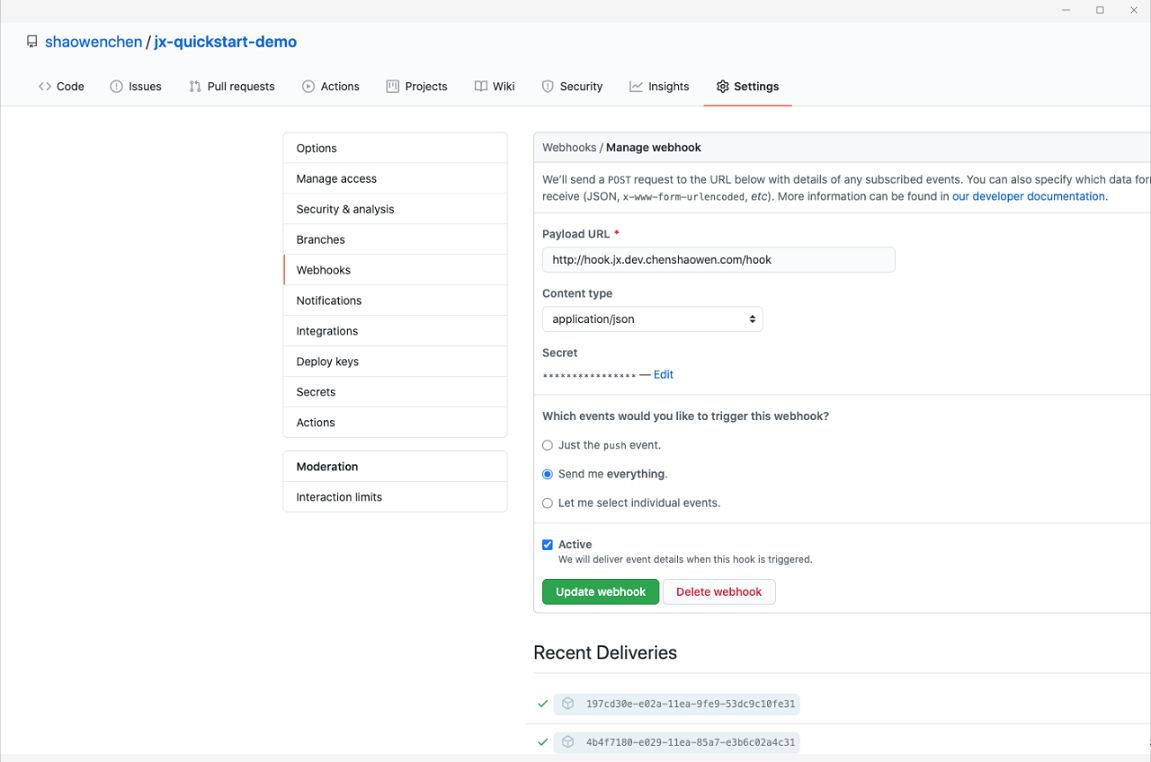The image size is (1151, 762).
Task: Click into the Payload URL field
Action: coord(718,260)
